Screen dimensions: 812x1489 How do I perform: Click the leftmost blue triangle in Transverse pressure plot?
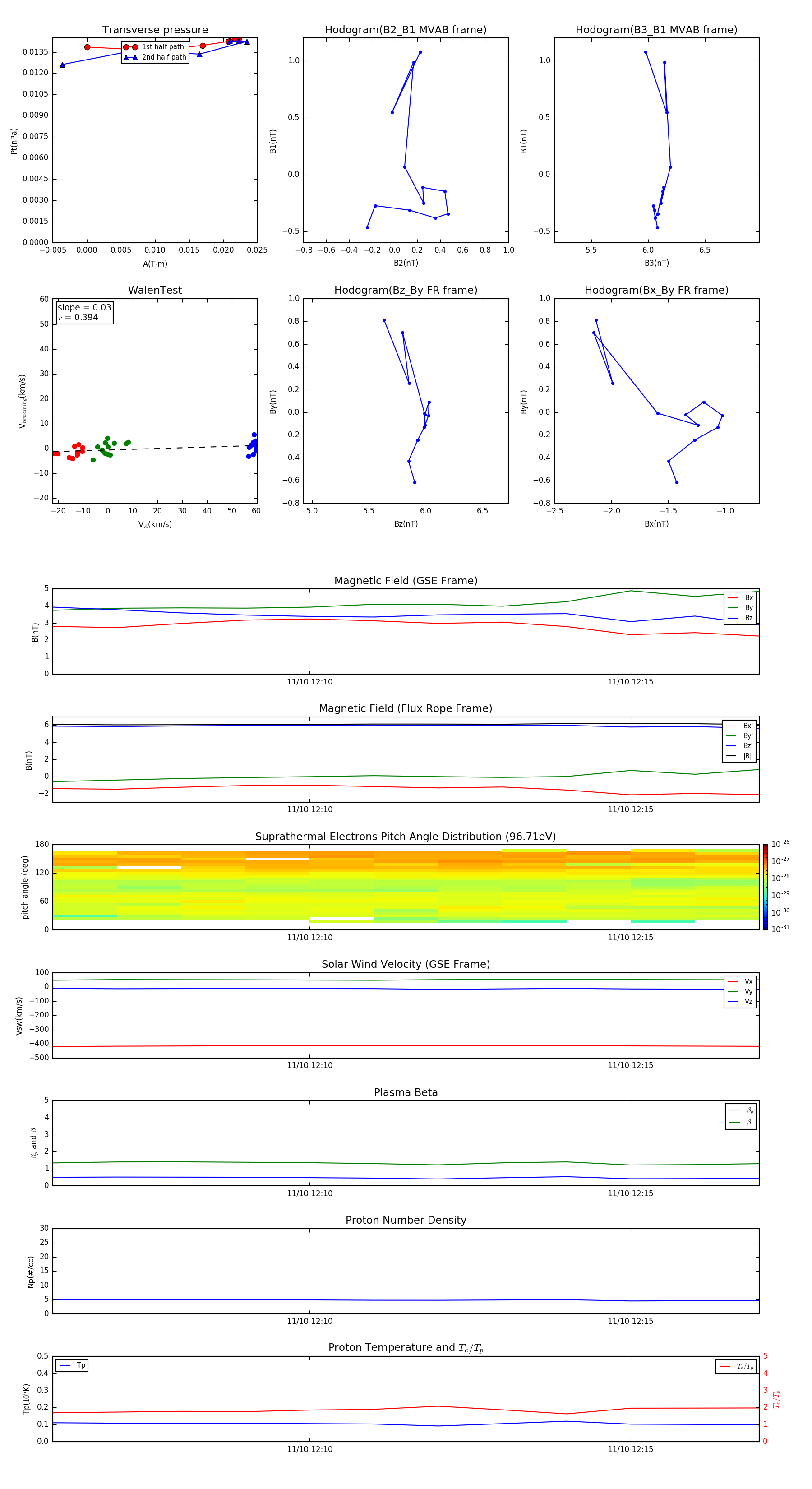click(x=62, y=65)
